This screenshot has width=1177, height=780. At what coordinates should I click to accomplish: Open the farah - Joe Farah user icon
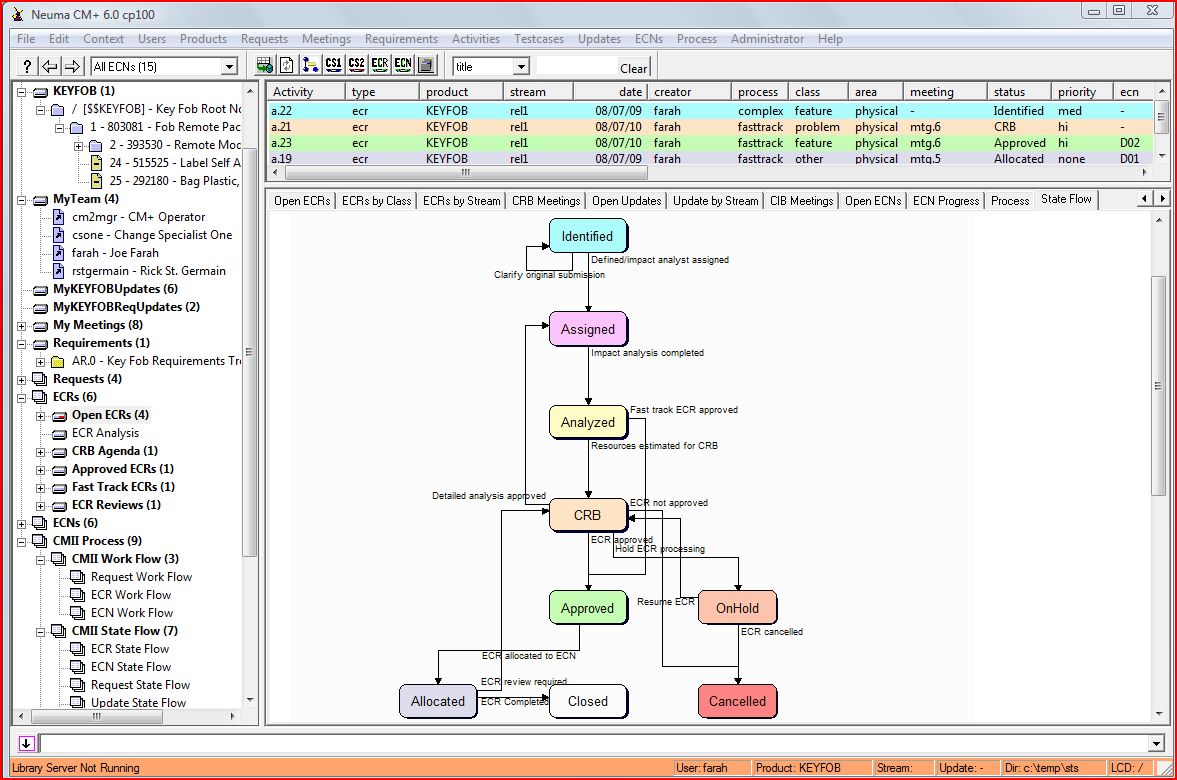click(59, 253)
